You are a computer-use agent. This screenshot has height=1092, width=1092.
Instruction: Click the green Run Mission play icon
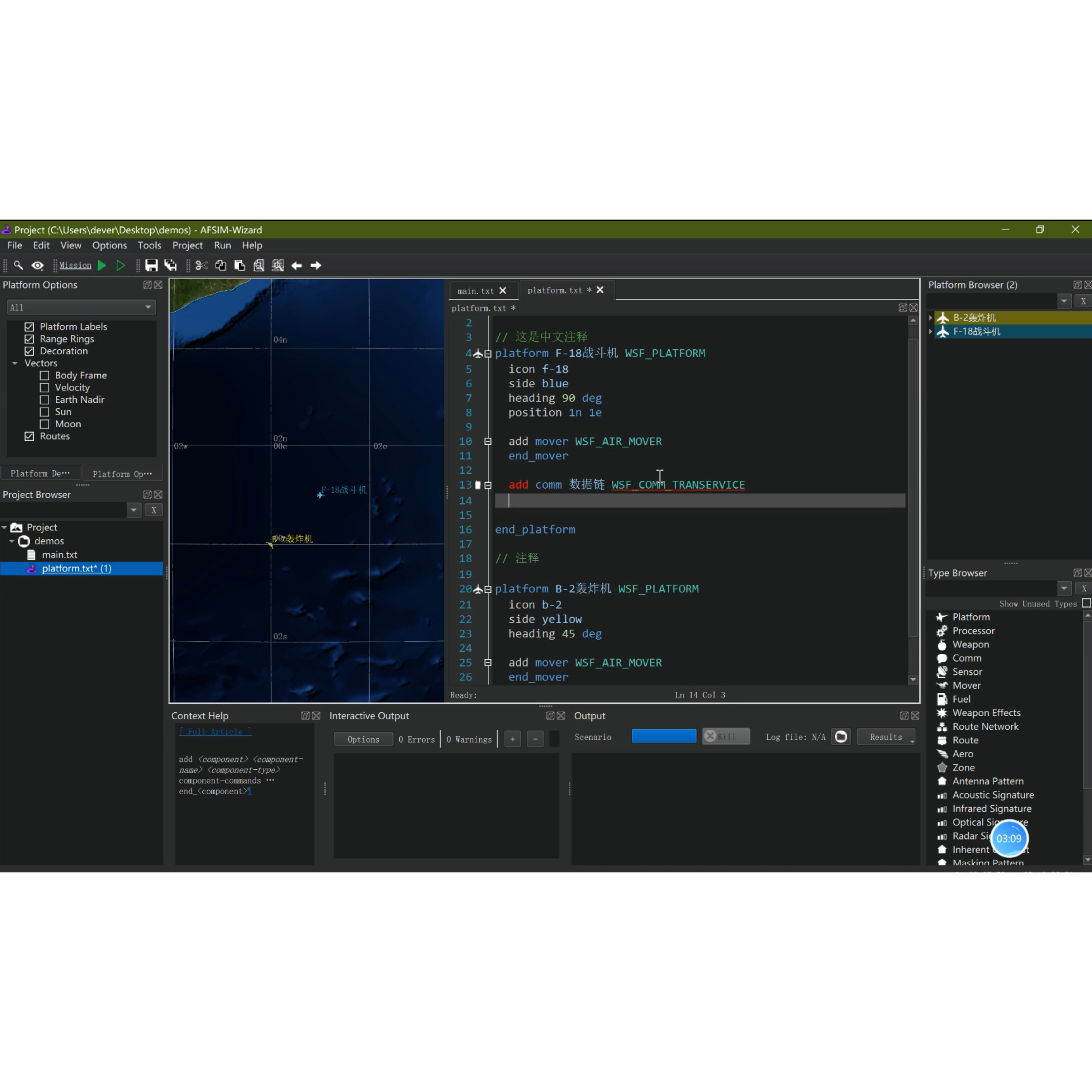[x=102, y=266]
